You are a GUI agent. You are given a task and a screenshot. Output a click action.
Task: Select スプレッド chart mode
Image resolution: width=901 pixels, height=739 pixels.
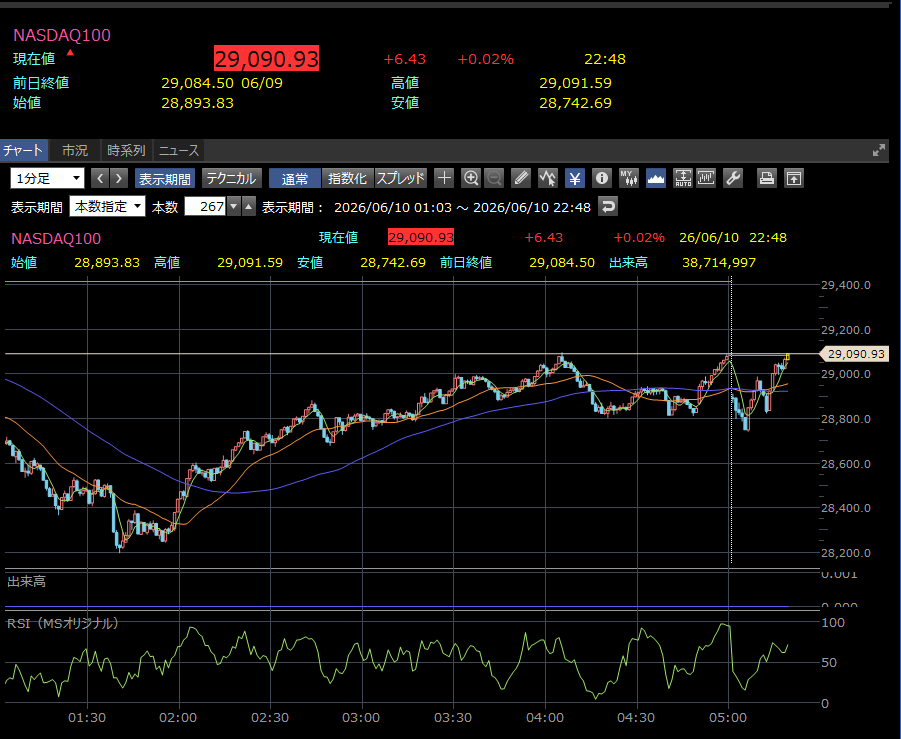[401, 178]
